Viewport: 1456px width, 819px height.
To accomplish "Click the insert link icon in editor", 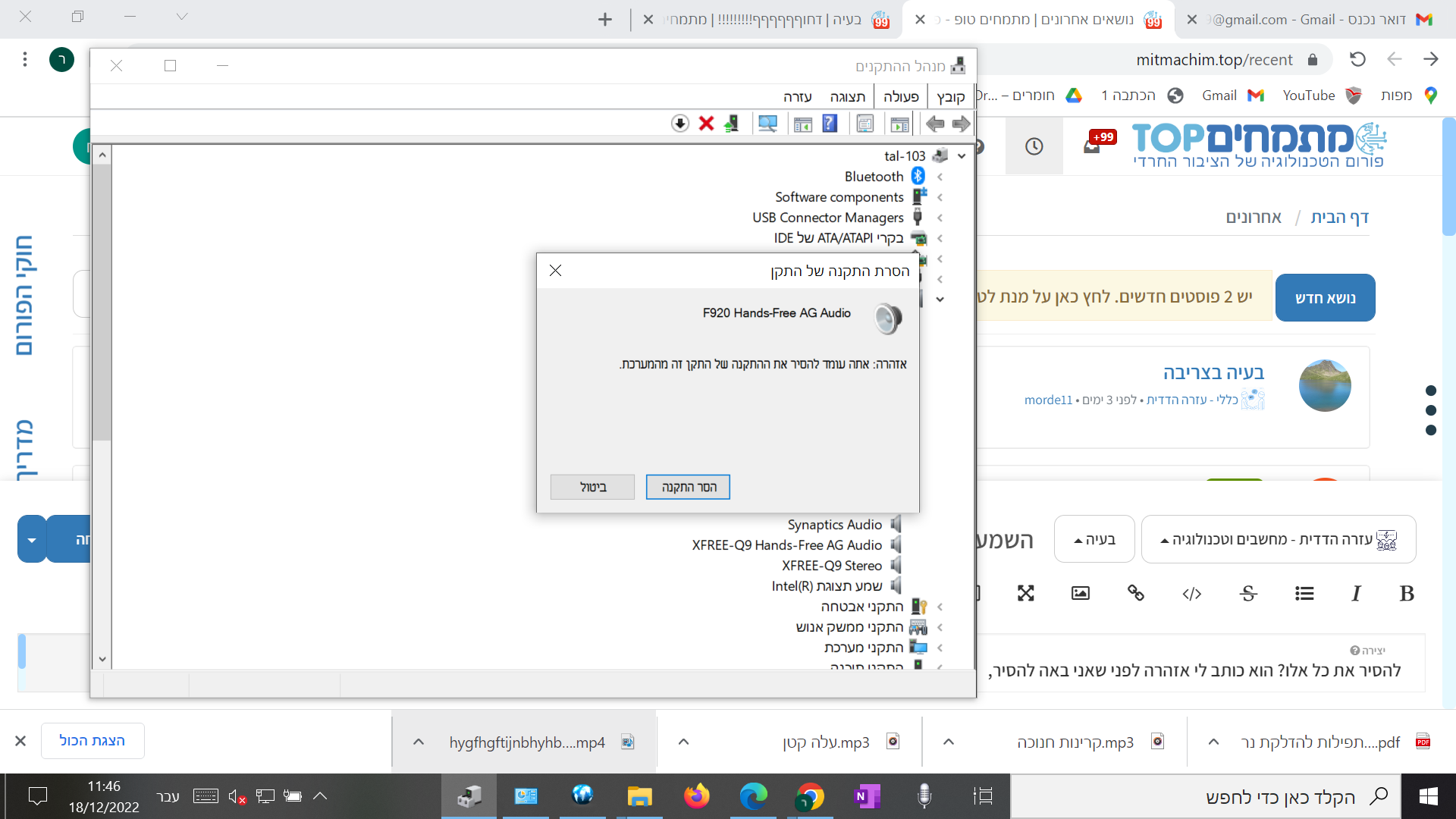I will (x=1135, y=593).
